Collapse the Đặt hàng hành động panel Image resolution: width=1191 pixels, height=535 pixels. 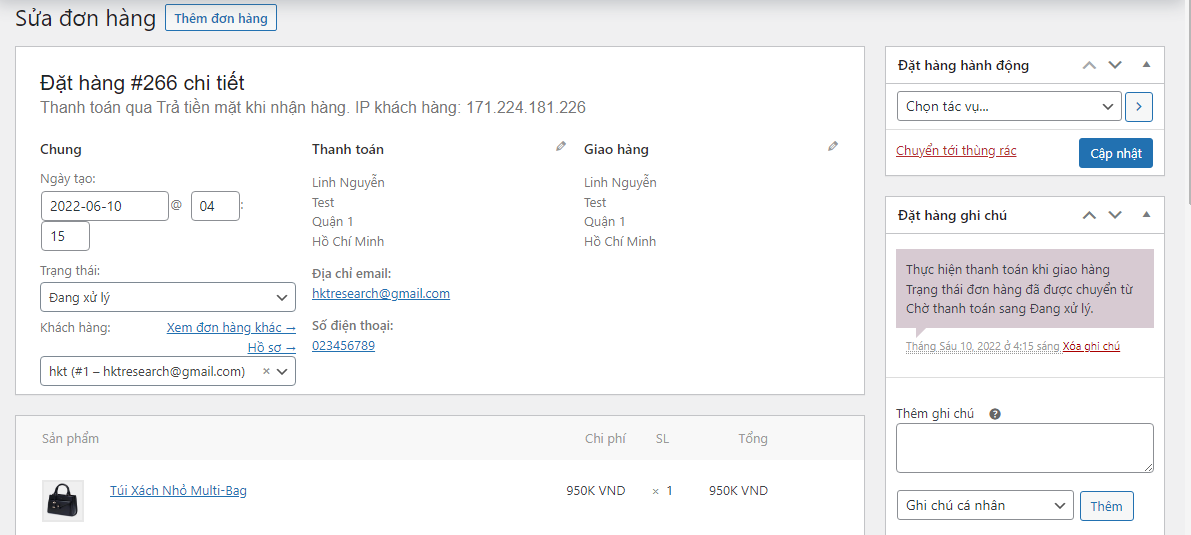pos(1146,65)
